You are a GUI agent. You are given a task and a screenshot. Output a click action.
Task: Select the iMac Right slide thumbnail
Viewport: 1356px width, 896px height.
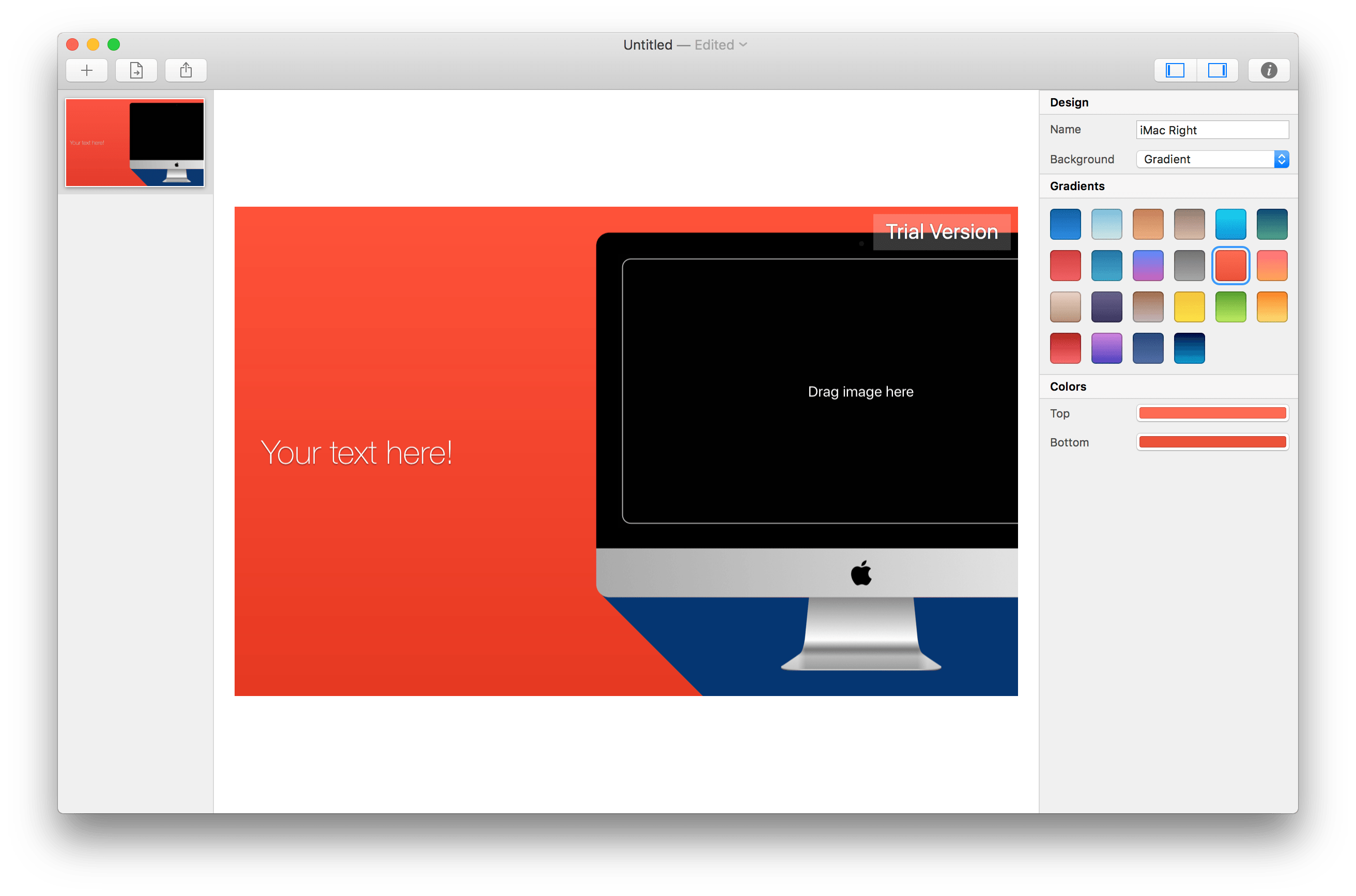click(x=135, y=143)
